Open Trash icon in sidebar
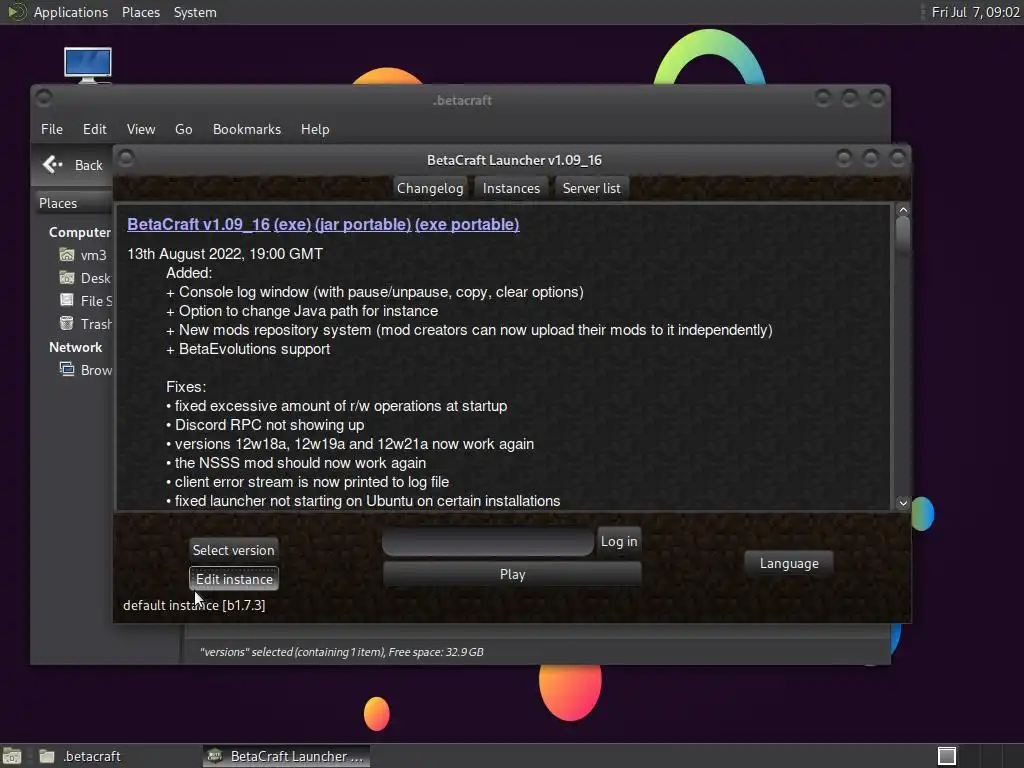 [67, 323]
